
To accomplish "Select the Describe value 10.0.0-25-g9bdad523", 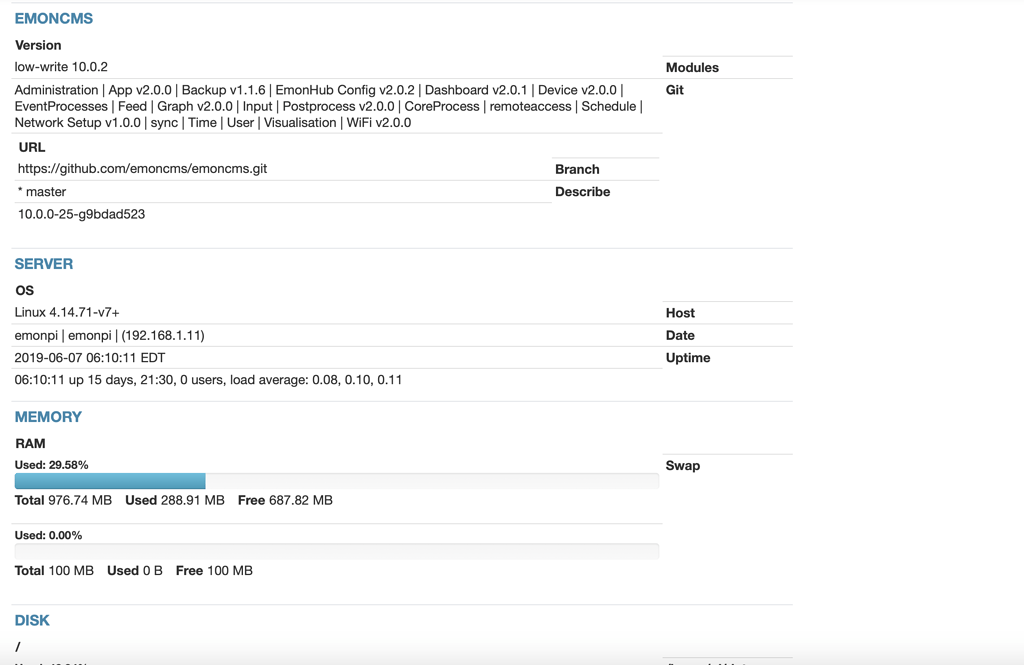I will pyautogui.click(x=79, y=213).
